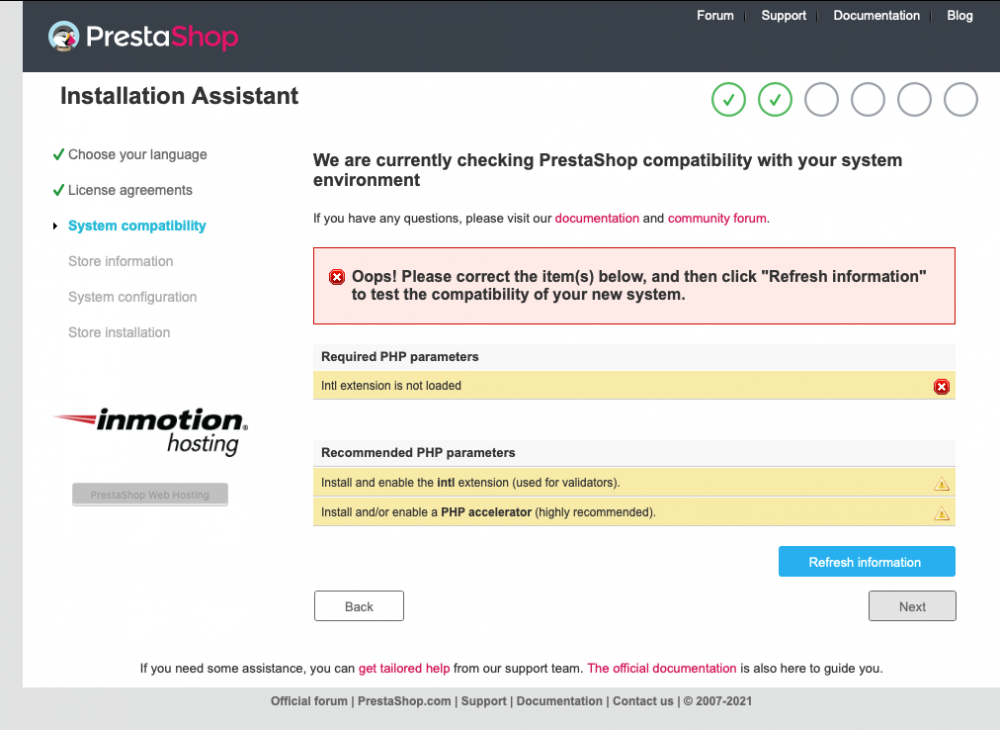
Task: Open the Support menu item
Action: point(784,15)
